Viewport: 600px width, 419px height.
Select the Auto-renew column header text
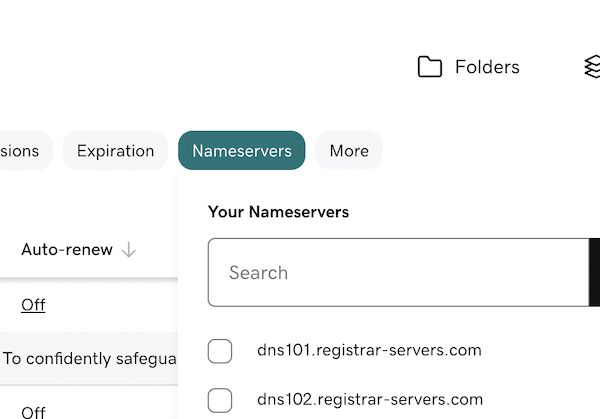(66, 250)
